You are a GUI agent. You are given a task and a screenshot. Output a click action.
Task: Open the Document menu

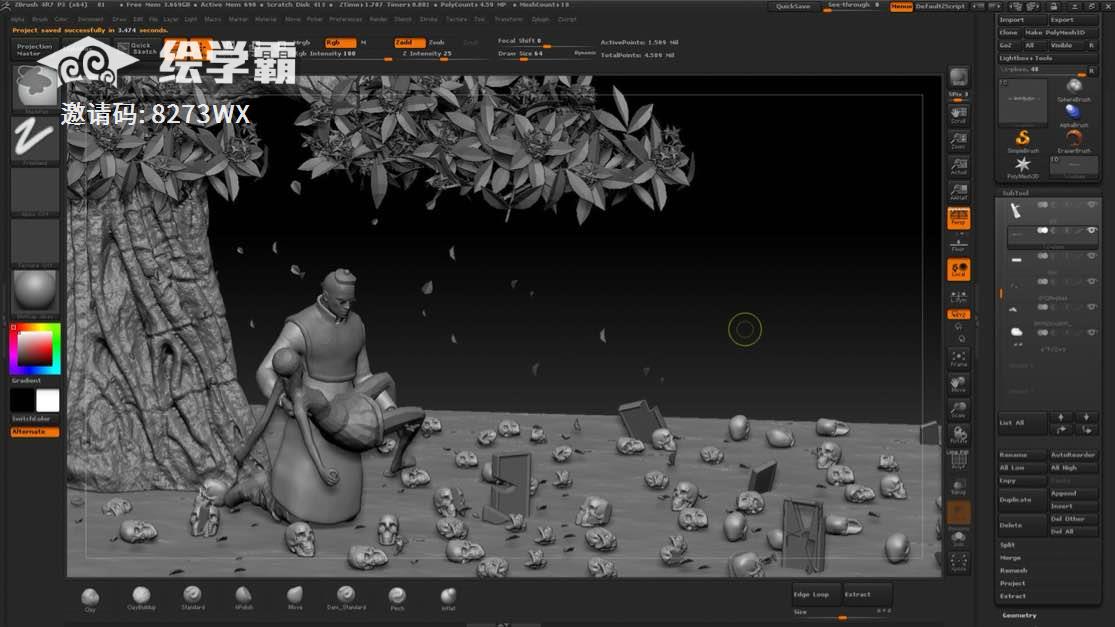coord(90,19)
